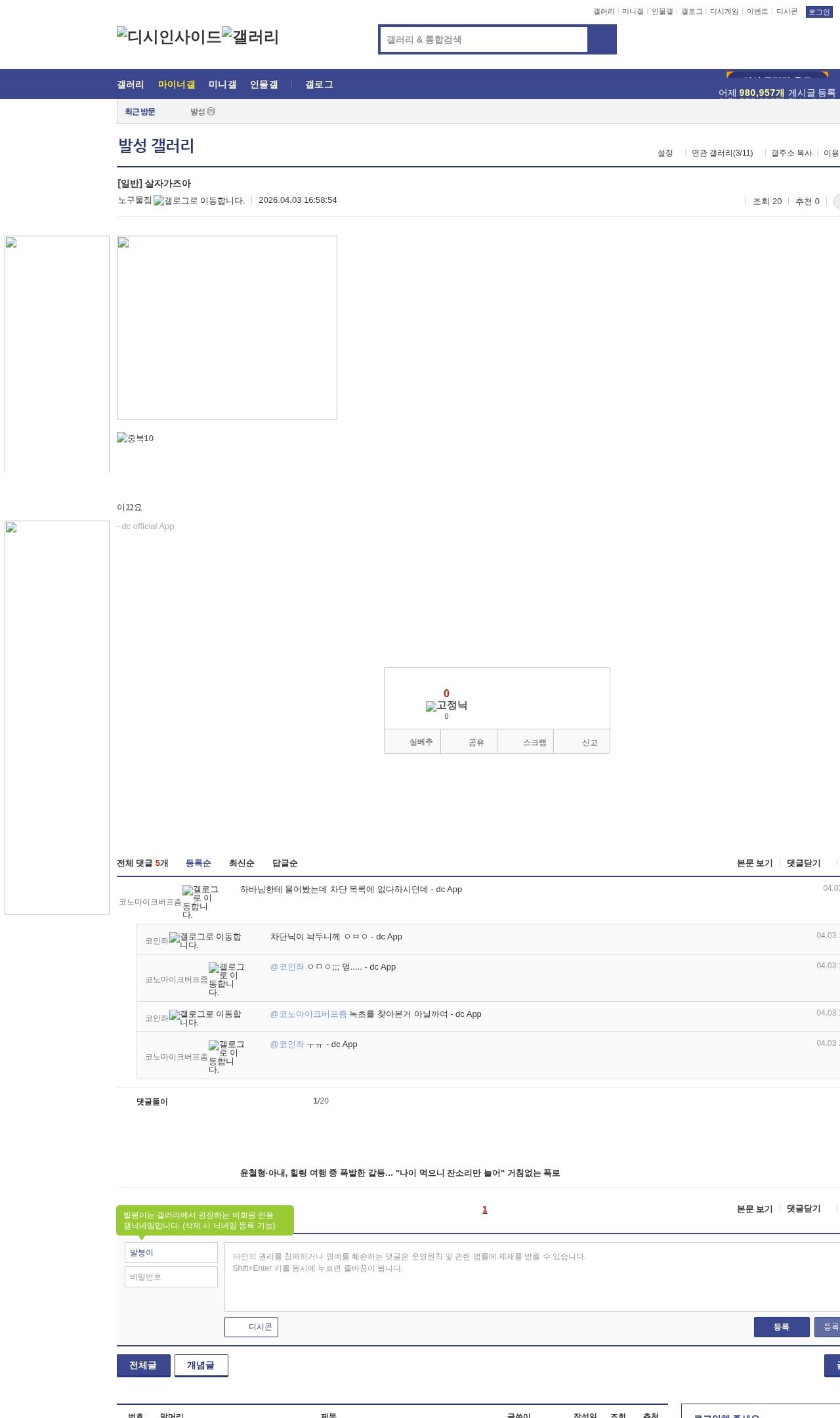Open the 디시콘 picker below the comment box
This screenshot has width=840, height=1418.
[251, 1327]
